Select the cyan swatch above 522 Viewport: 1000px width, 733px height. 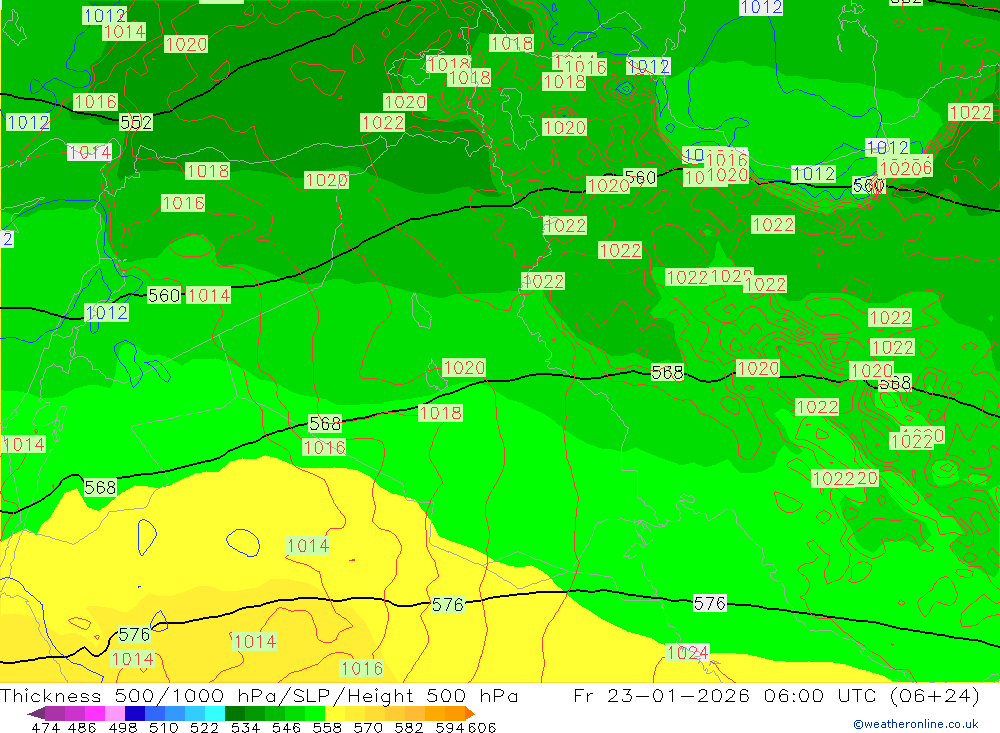(215, 713)
